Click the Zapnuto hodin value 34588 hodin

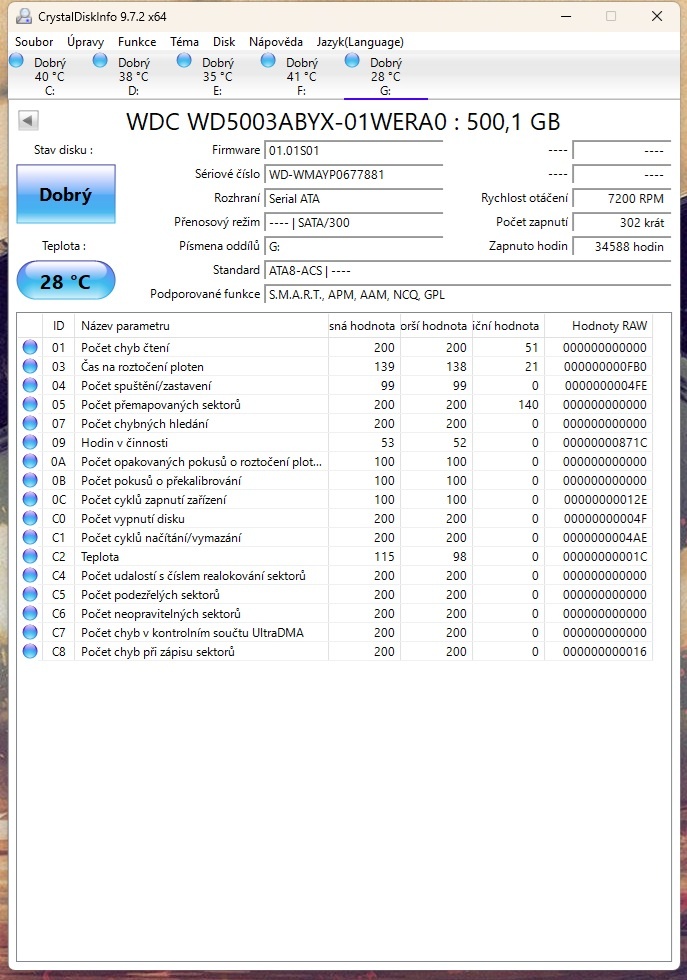pyautogui.click(x=621, y=246)
